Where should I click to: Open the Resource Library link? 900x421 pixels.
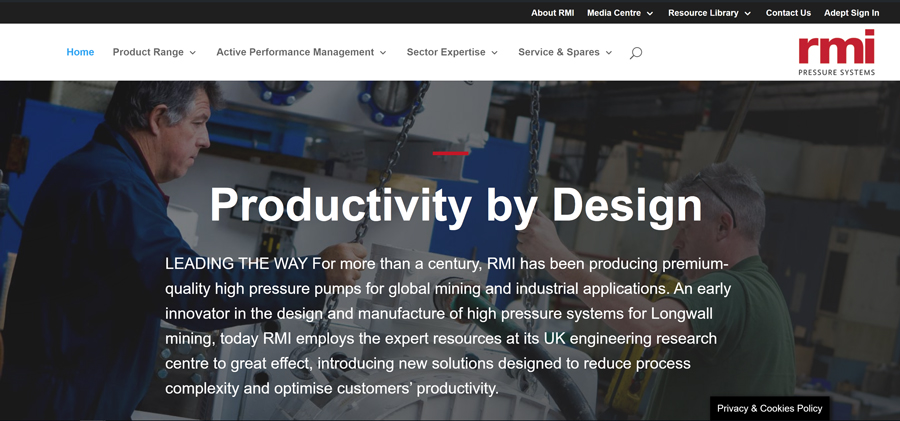pyautogui.click(x=703, y=13)
